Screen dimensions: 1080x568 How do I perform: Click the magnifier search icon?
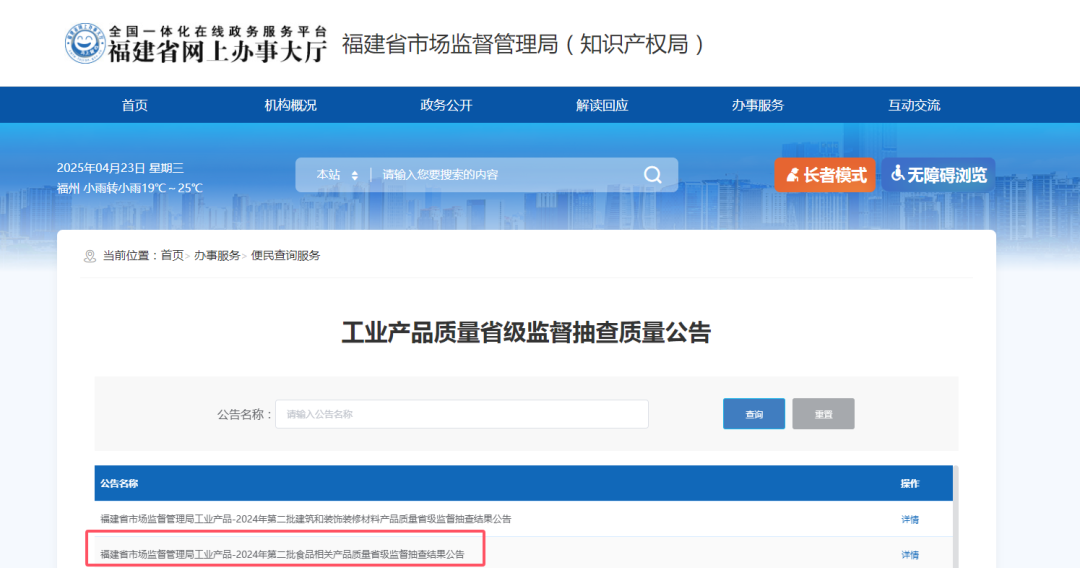coord(652,175)
